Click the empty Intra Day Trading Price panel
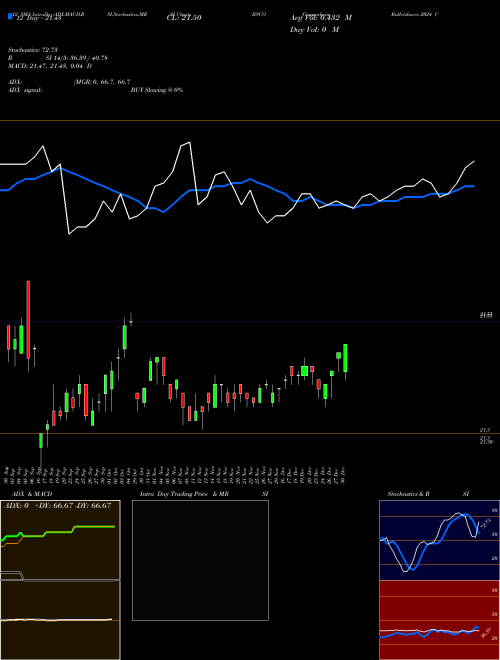The height and width of the screenshot is (660, 500). [x=200, y=560]
